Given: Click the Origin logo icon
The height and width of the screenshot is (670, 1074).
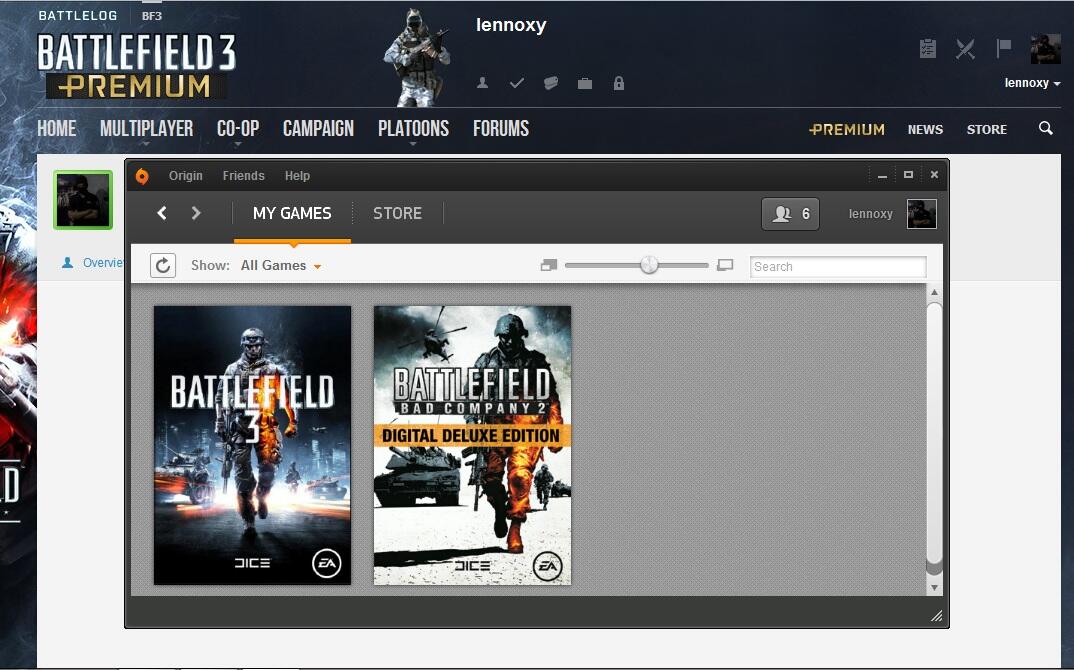Looking at the screenshot, I should coord(142,176).
